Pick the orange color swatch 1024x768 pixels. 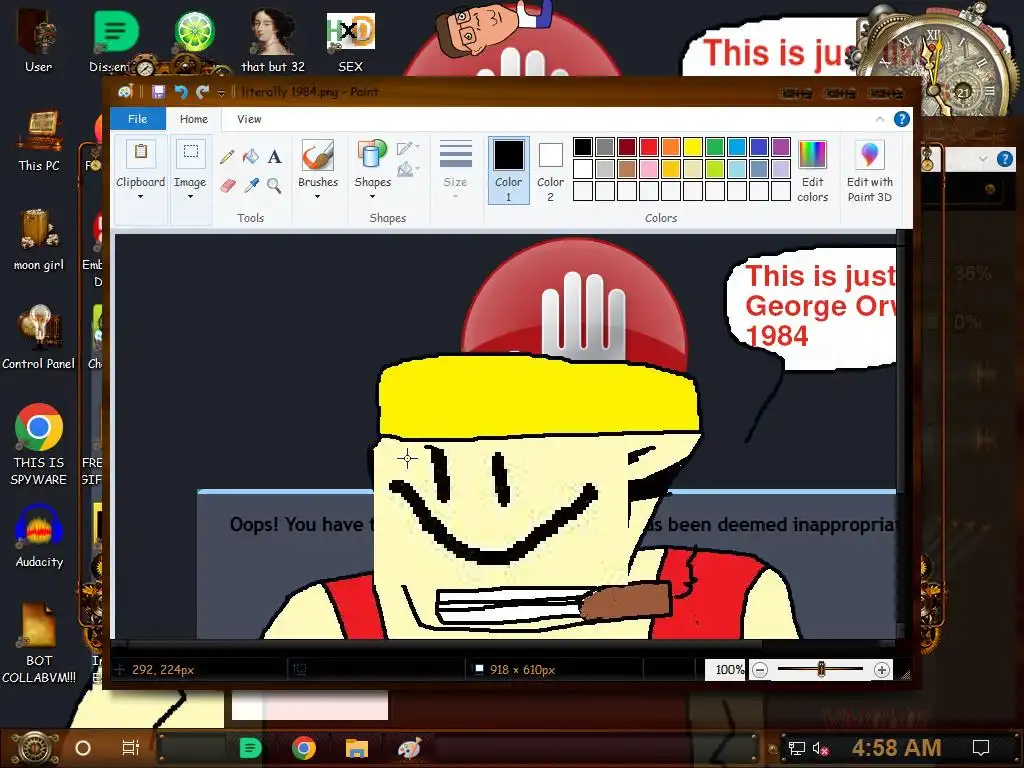671,146
